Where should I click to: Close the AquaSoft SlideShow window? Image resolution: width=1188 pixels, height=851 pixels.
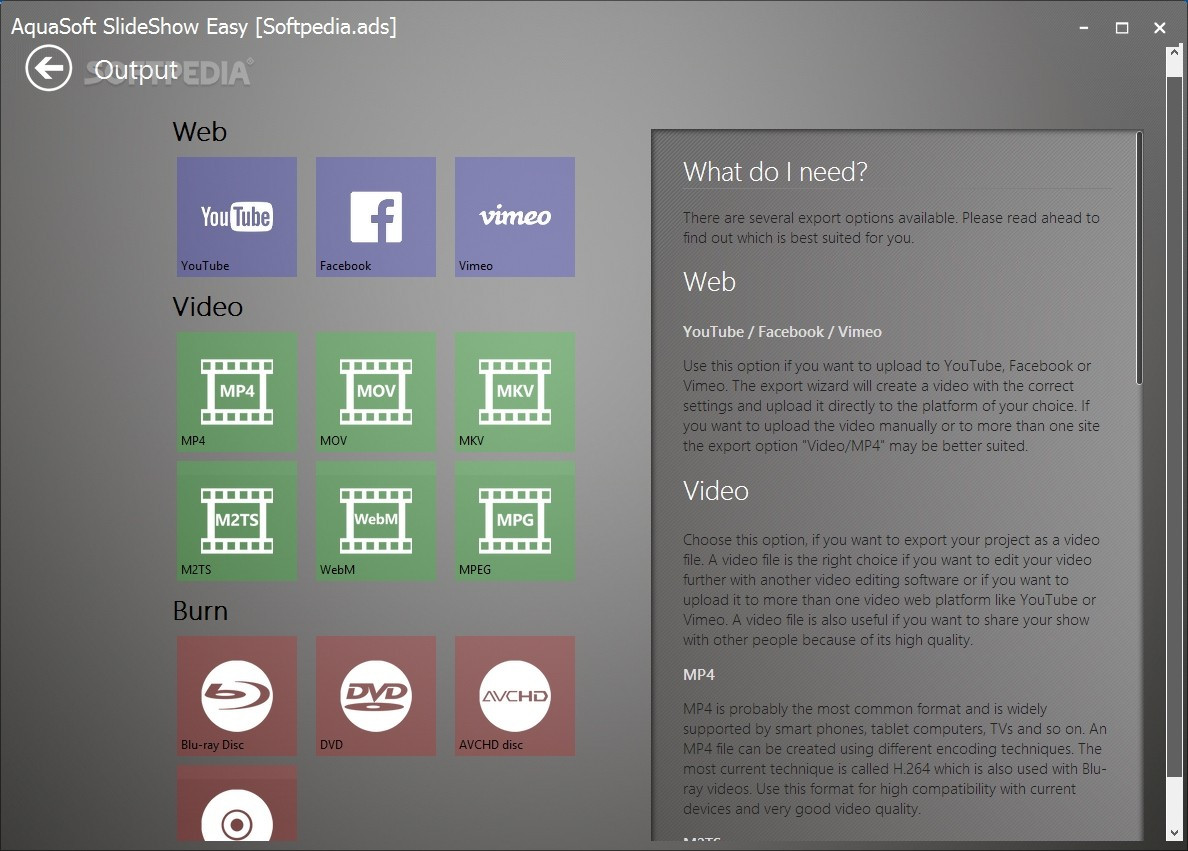pyautogui.click(x=1159, y=28)
